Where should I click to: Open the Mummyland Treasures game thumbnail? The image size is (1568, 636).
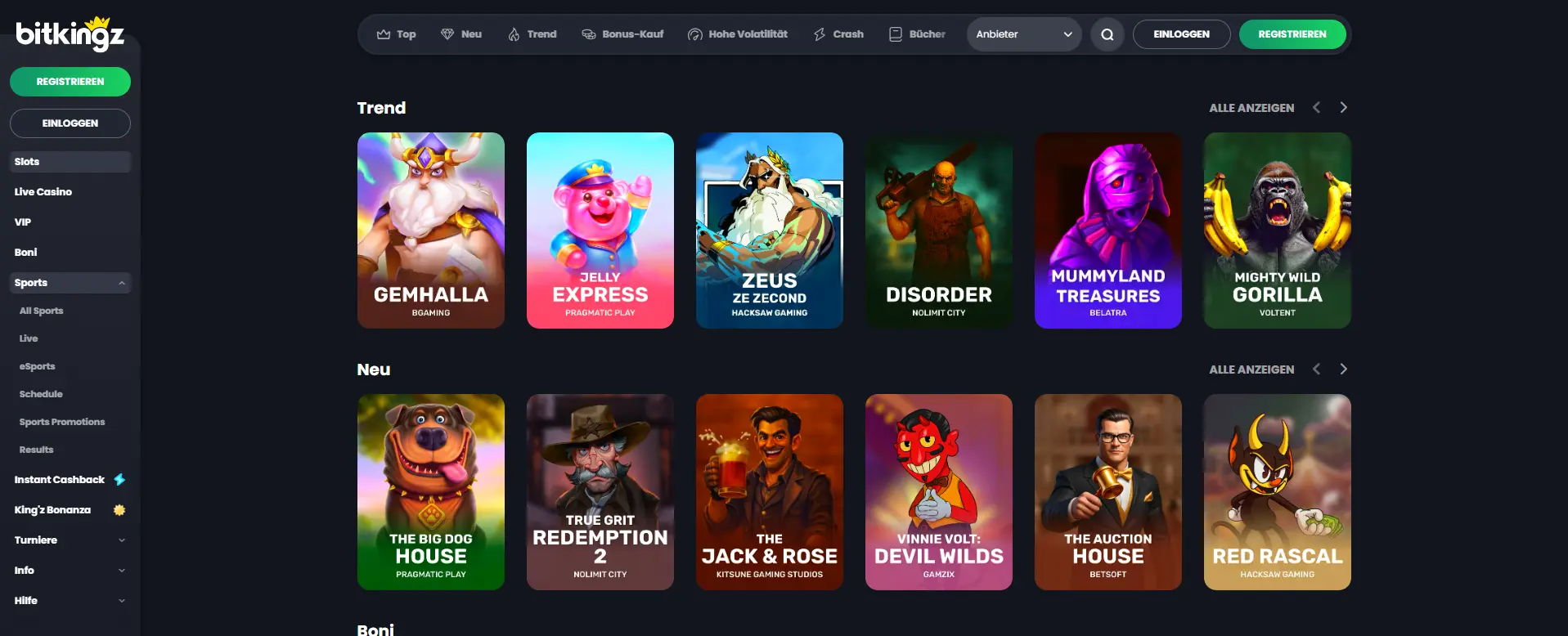coord(1108,231)
